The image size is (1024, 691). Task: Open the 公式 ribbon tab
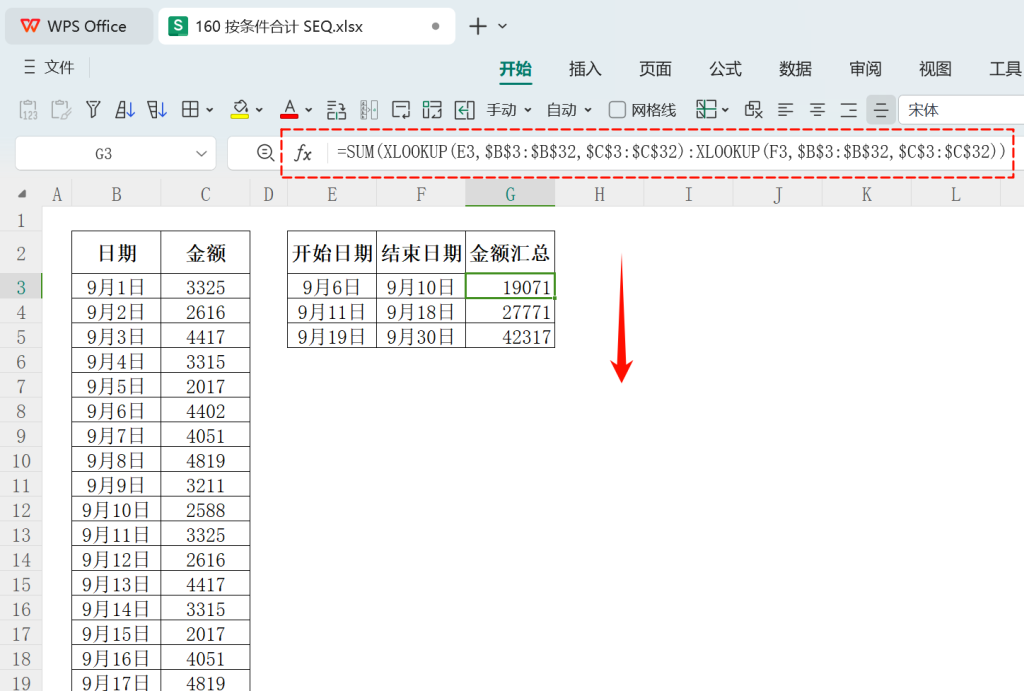pyautogui.click(x=725, y=69)
